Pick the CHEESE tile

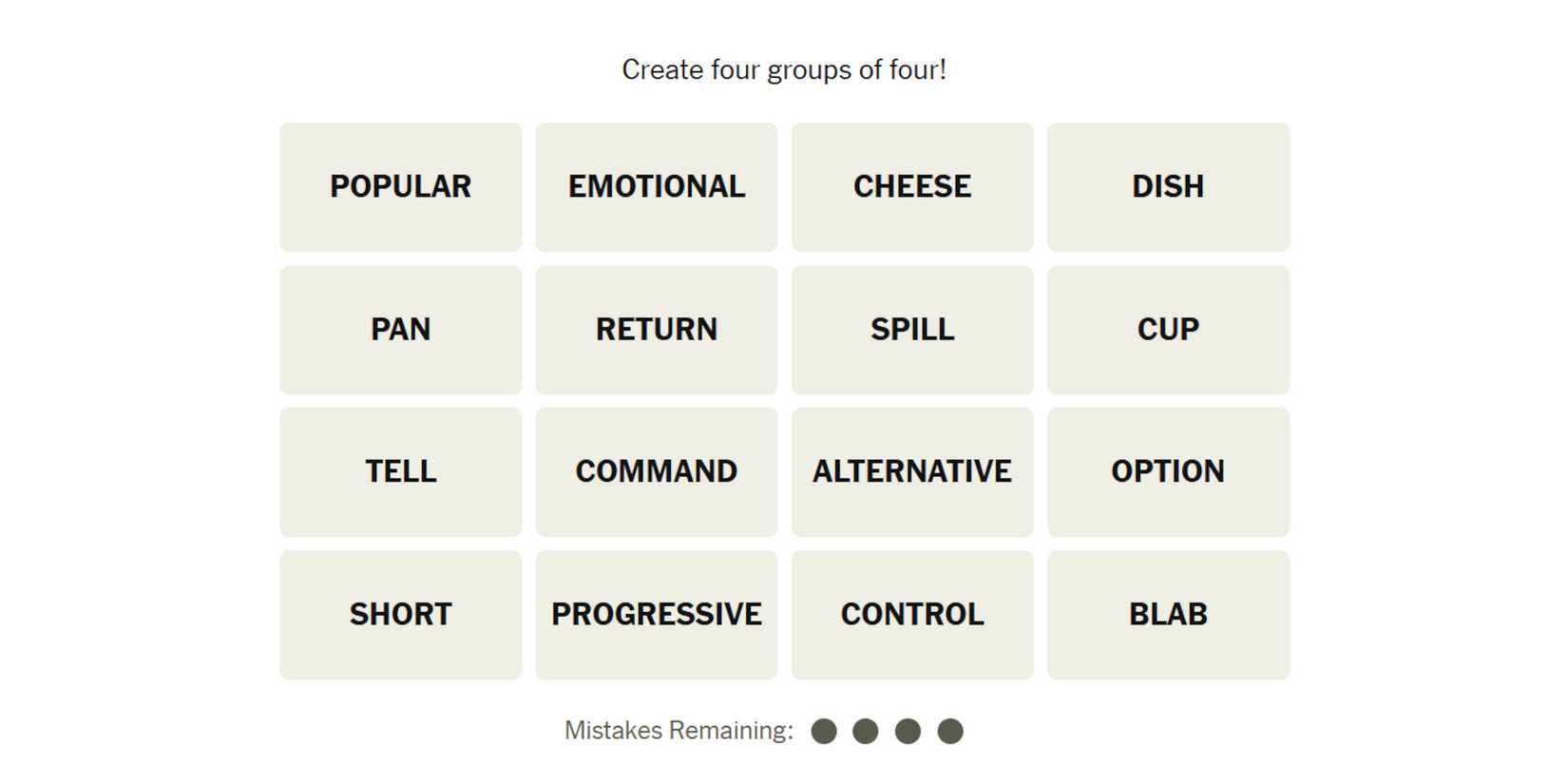pyautogui.click(x=912, y=187)
